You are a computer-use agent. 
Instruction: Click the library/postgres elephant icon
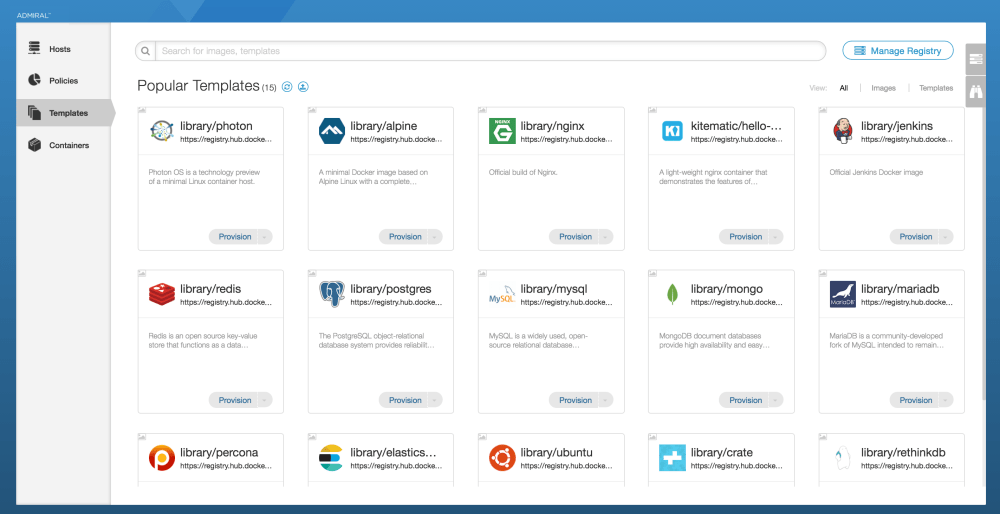(x=332, y=294)
